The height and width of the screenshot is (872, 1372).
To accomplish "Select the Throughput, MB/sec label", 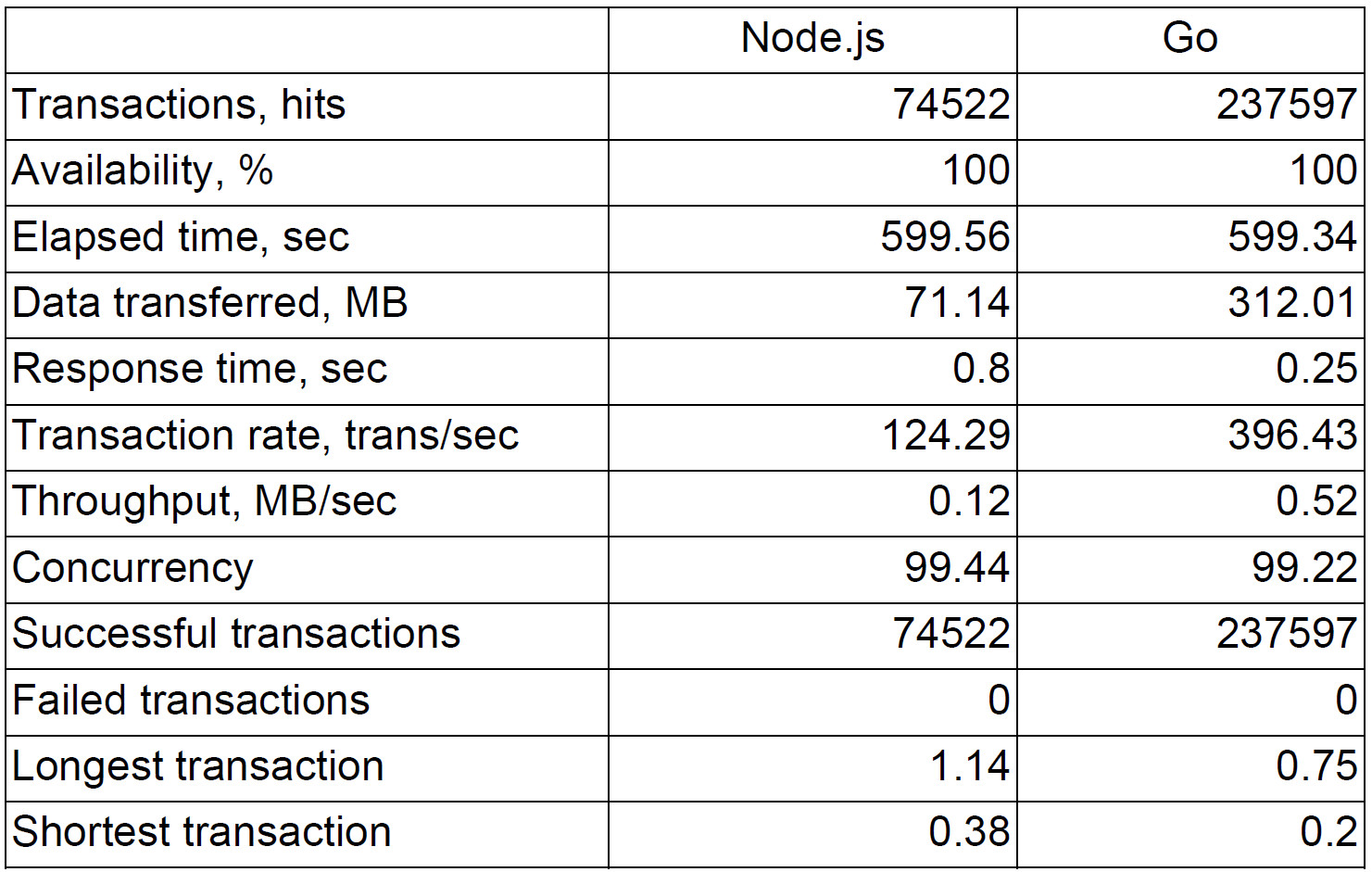I will [205, 502].
